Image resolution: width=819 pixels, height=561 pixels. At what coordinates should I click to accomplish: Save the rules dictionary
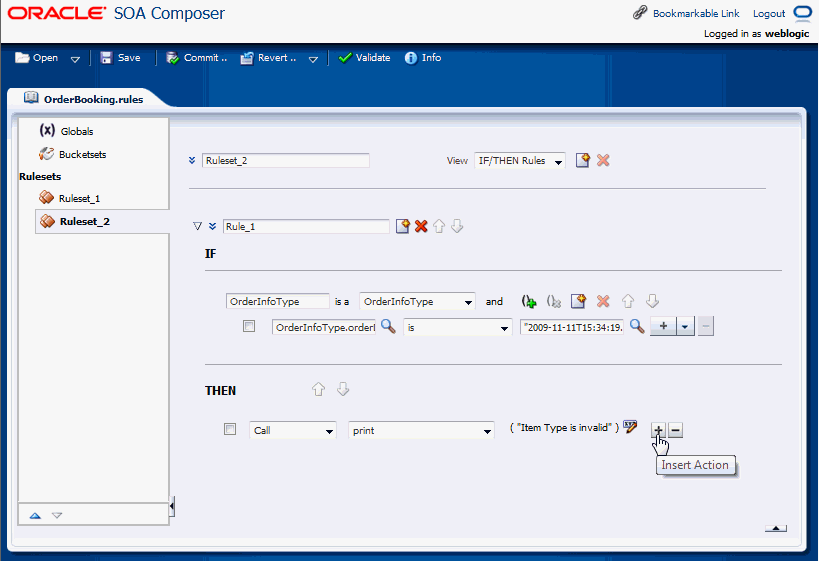tap(121, 58)
